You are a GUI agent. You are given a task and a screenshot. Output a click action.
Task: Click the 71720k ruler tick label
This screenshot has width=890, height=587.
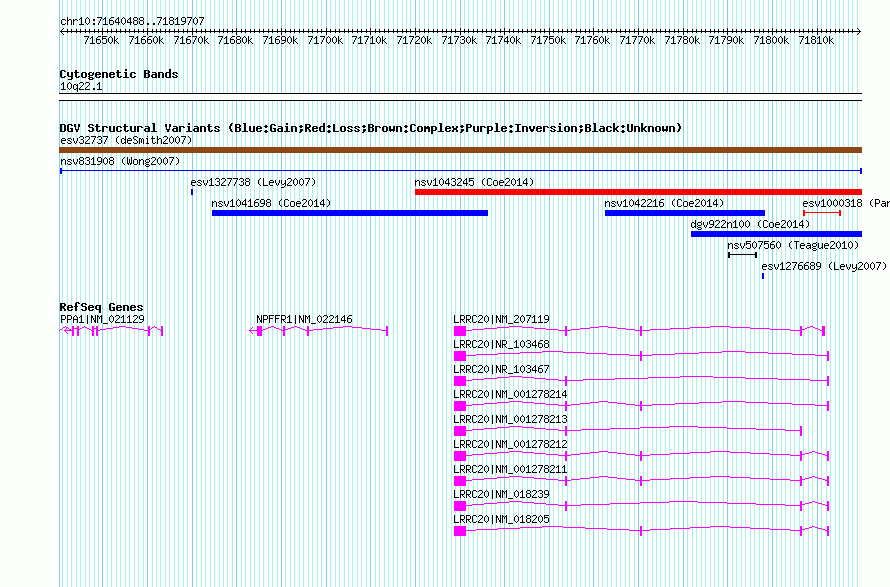point(414,40)
